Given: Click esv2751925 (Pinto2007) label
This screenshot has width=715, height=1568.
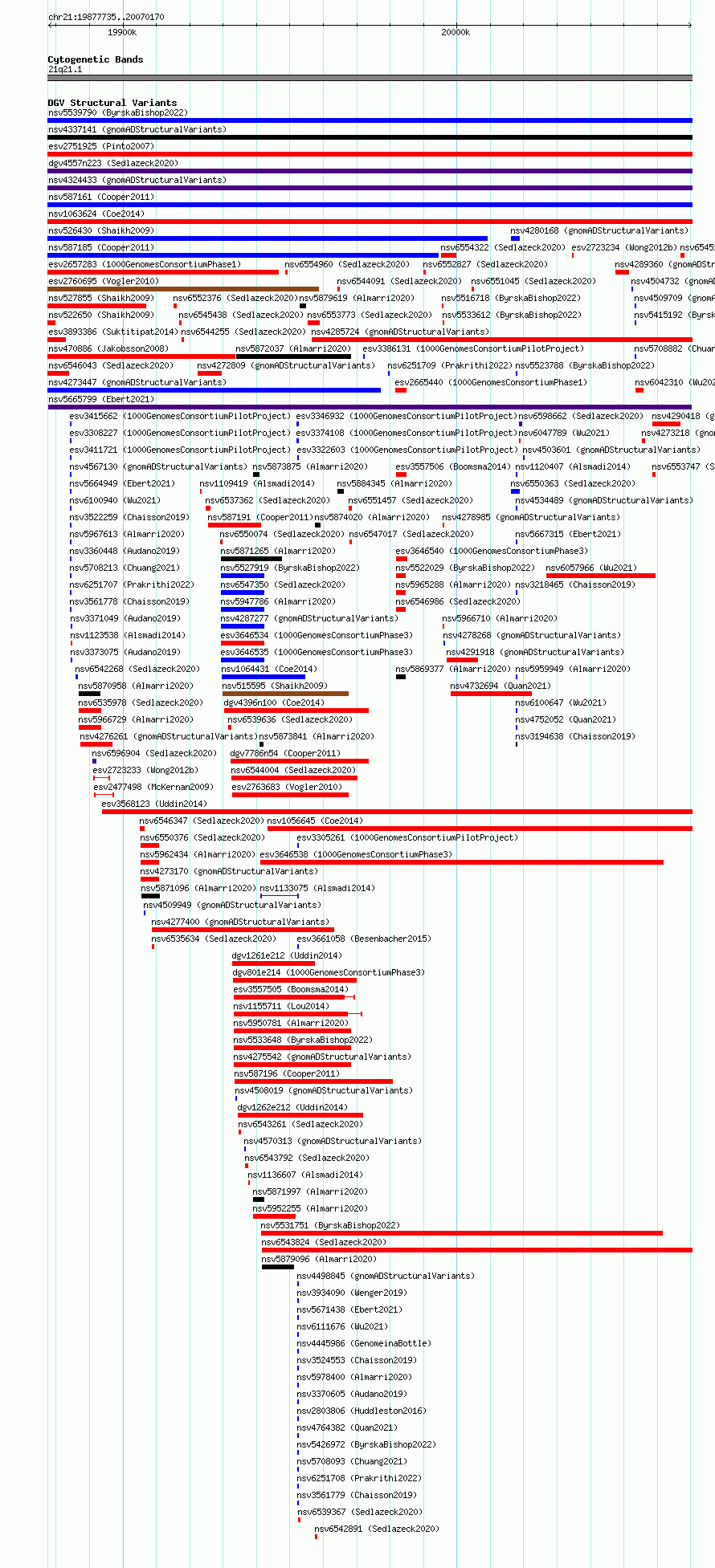Looking at the screenshot, I should pyautogui.click(x=101, y=146).
